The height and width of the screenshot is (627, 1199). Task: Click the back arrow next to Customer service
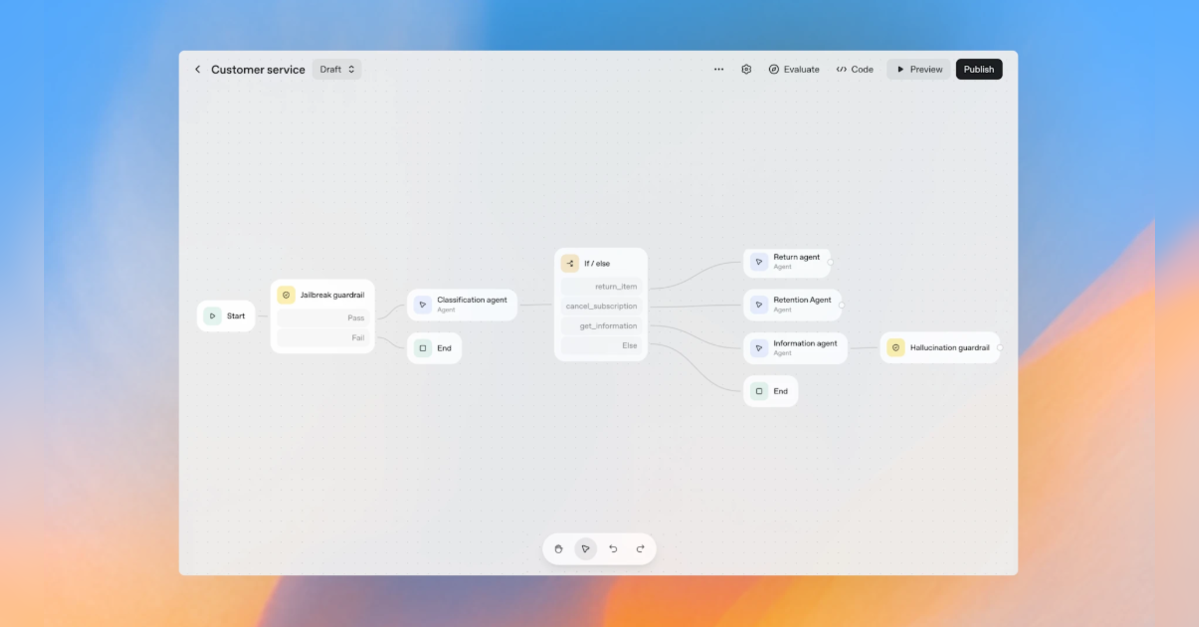point(197,69)
